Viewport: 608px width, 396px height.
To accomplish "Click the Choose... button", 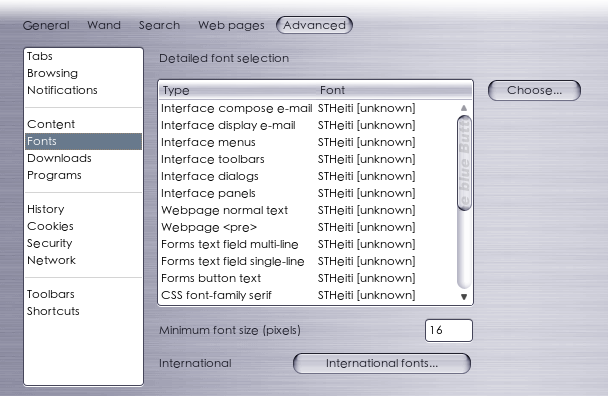I will 534,90.
